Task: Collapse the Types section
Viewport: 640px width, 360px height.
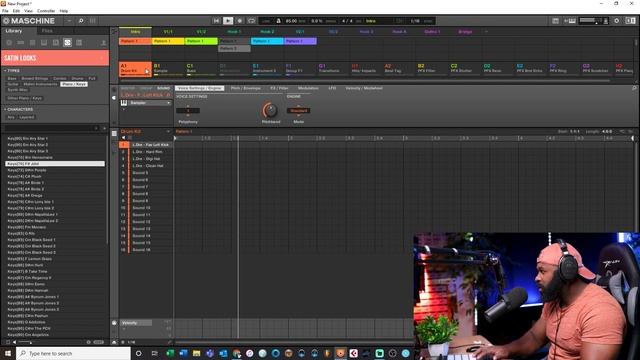Action: [x=12, y=71]
